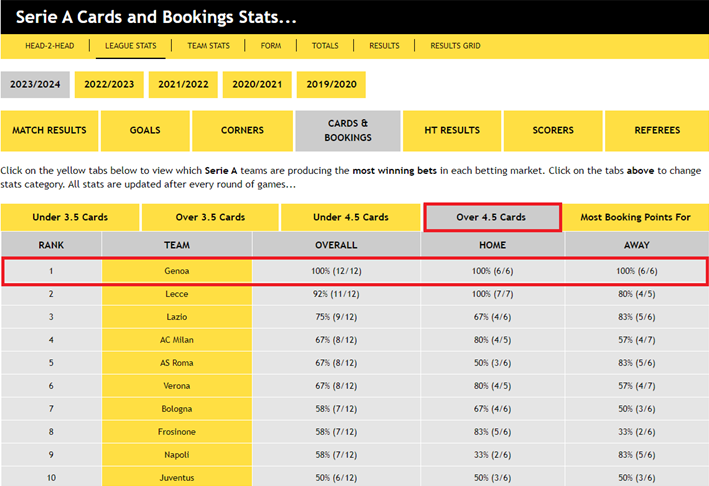This screenshot has width=709, height=486.
Task: Open the Verona team link
Action: pyautogui.click(x=177, y=386)
